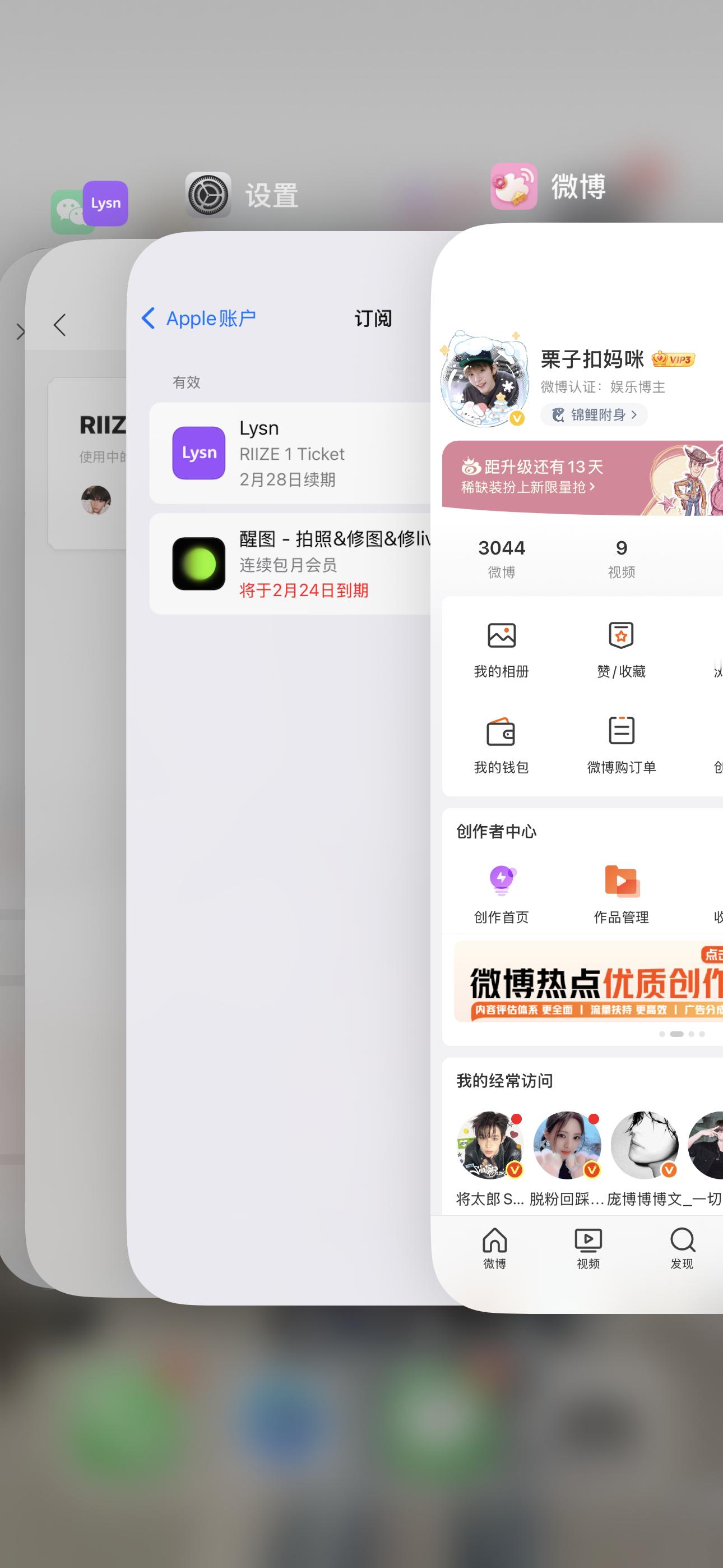Switch to the 微博 home tab

point(495,1247)
